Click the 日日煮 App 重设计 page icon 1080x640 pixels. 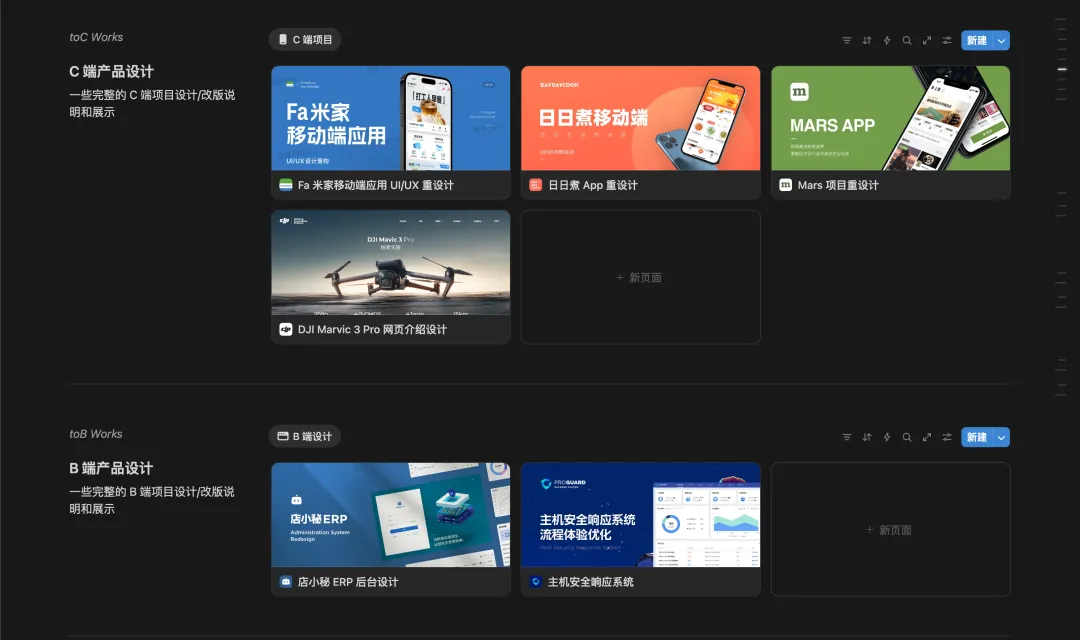coord(535,185)
